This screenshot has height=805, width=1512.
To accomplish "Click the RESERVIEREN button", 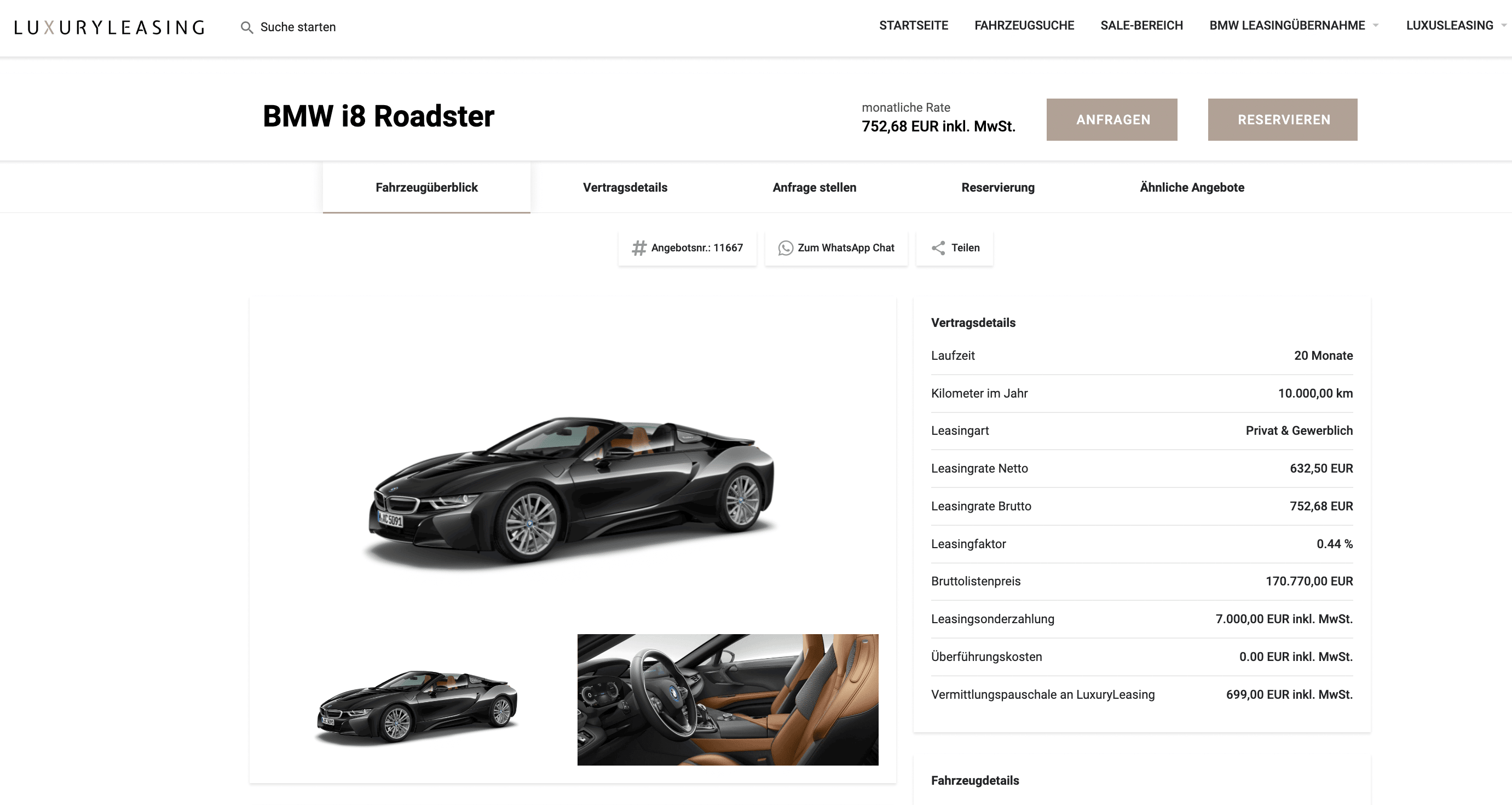I will coord(1283,119).
